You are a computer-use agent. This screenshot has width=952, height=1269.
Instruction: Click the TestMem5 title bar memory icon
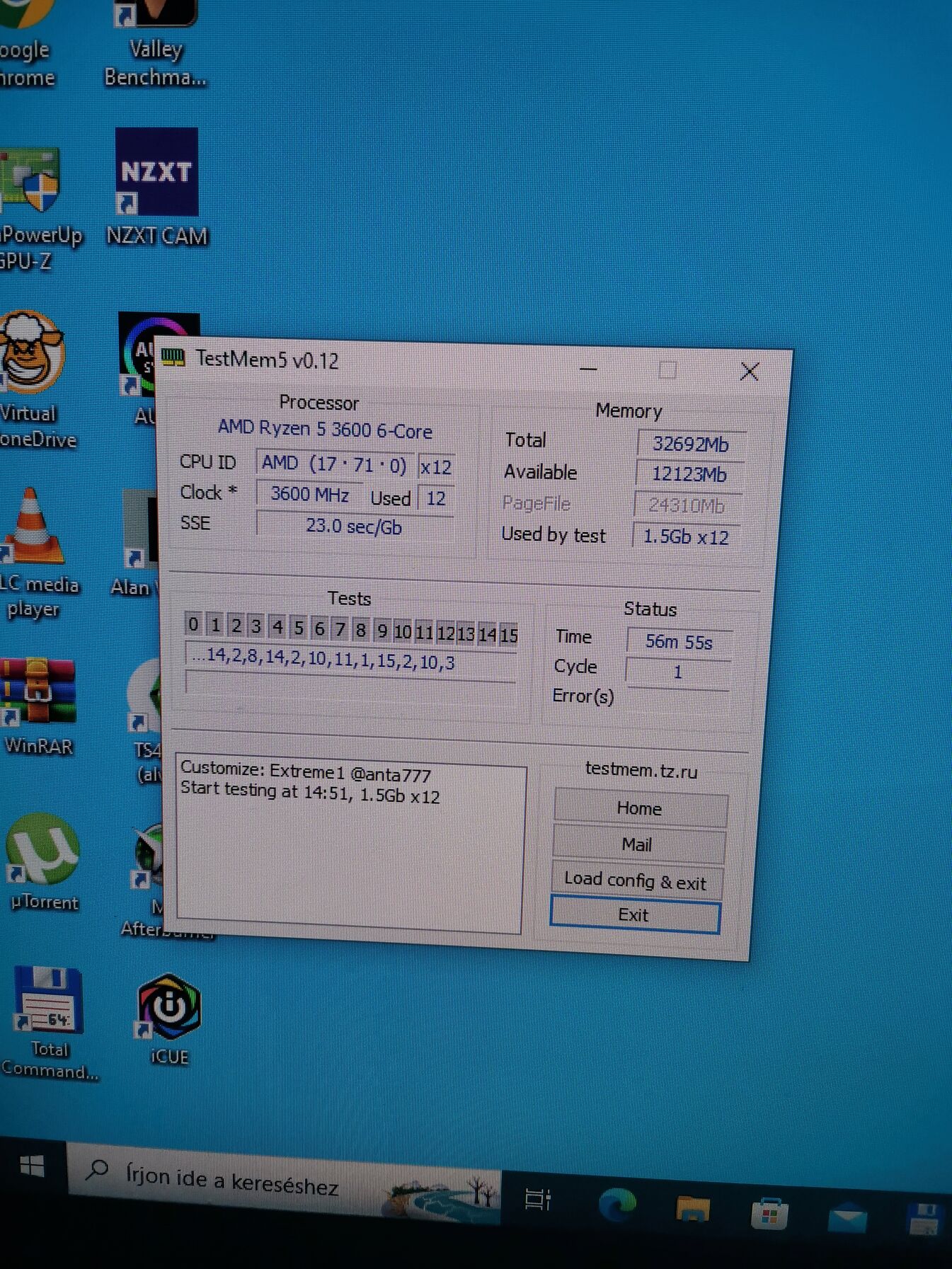173,357
